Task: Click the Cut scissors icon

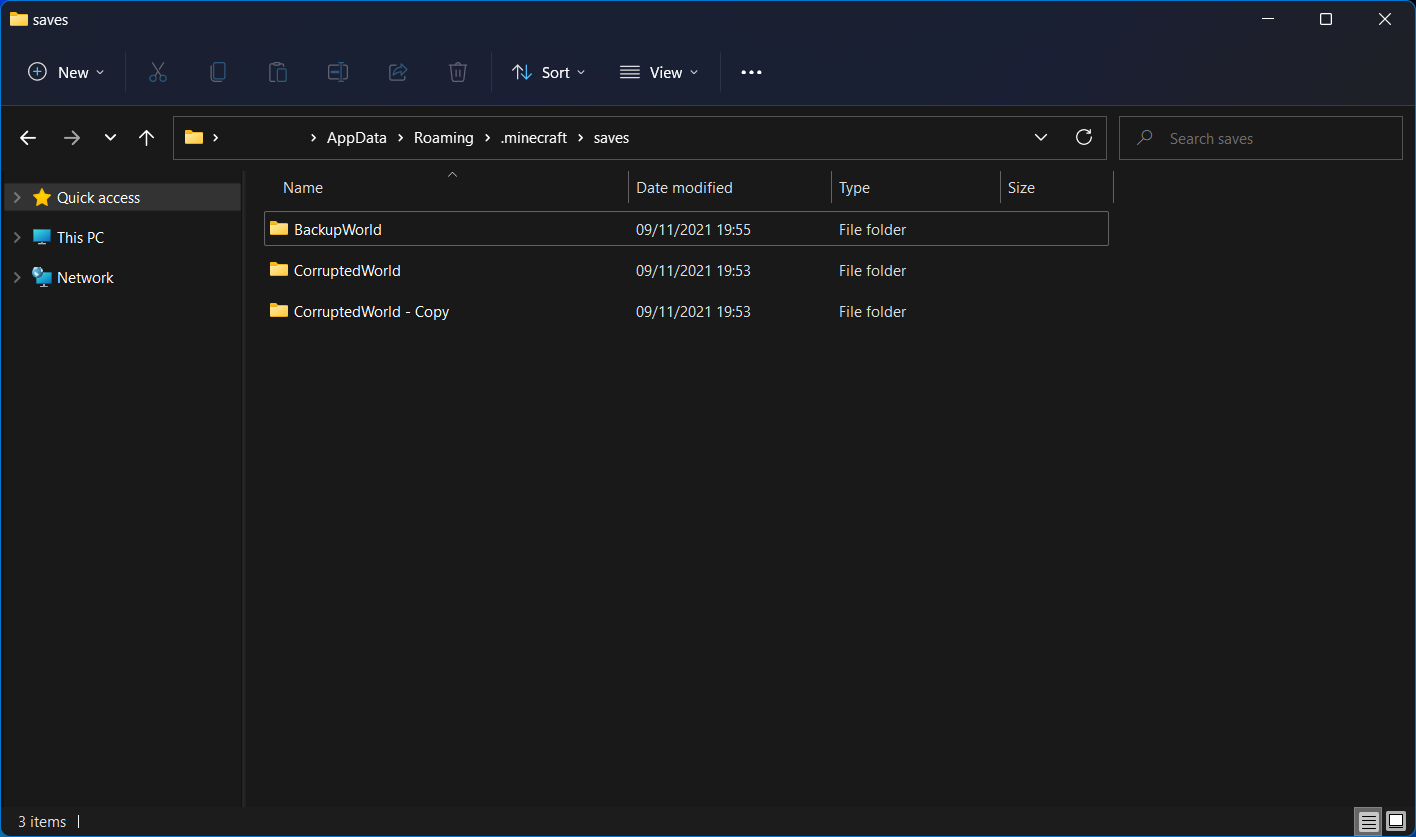Action: coord(158,72)
